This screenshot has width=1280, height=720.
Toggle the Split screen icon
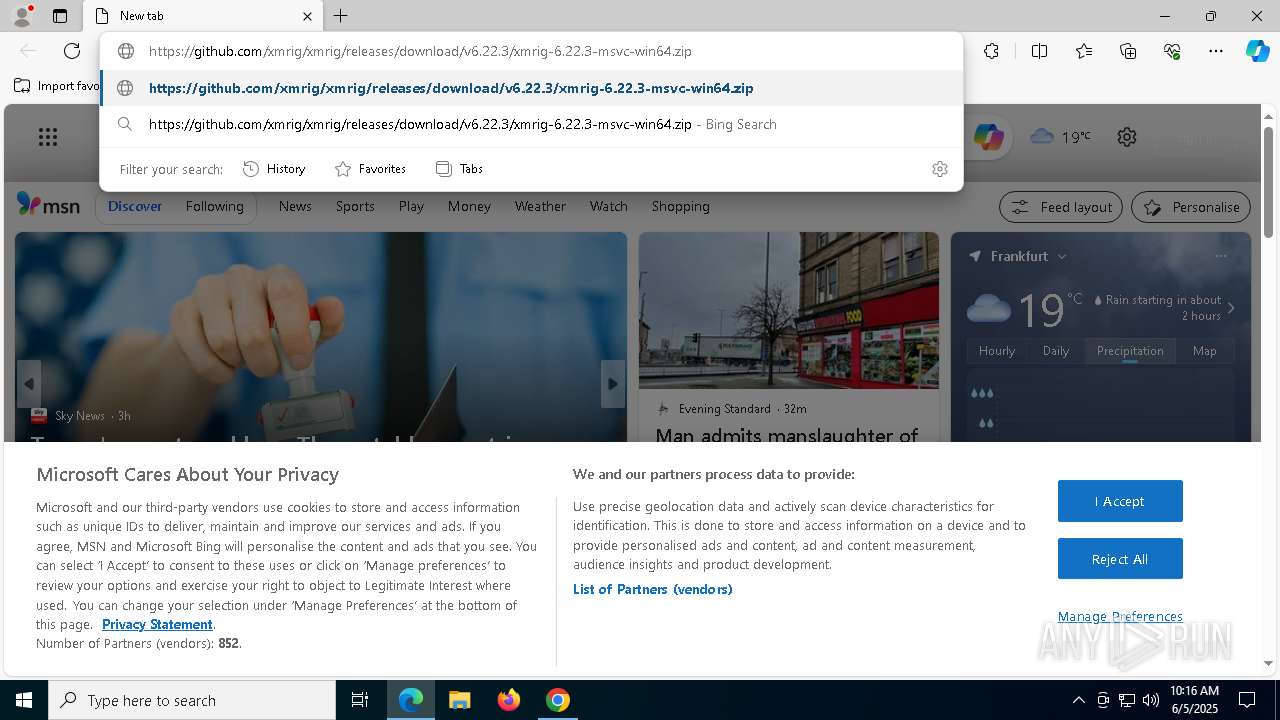point(1039,51)
